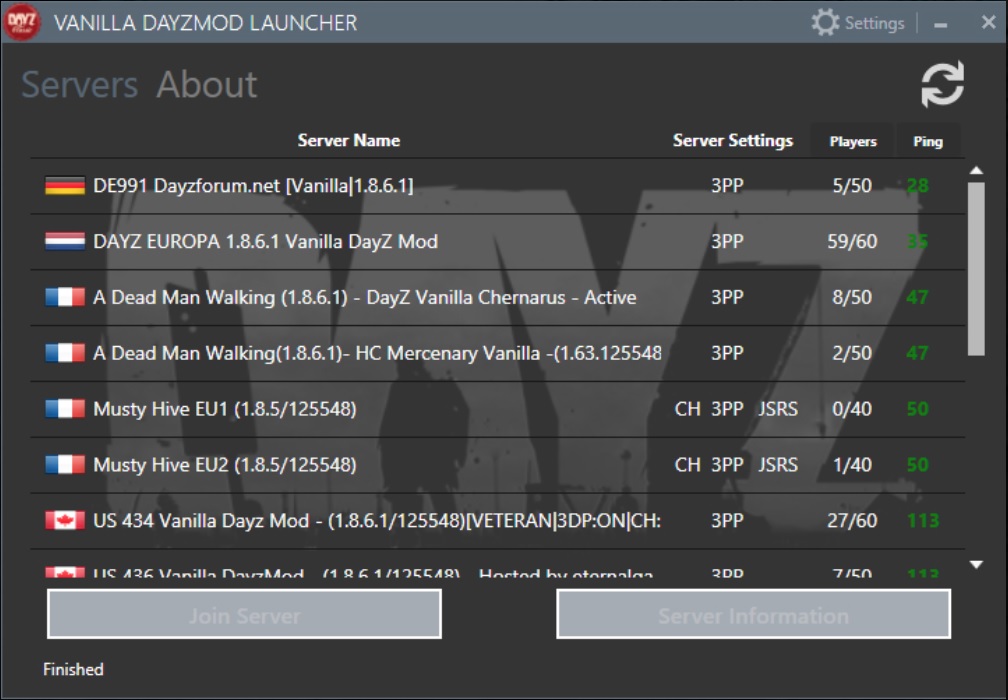1008x700 pixels.
Task: Click the 5/50 player count
Action: point(852,186)
